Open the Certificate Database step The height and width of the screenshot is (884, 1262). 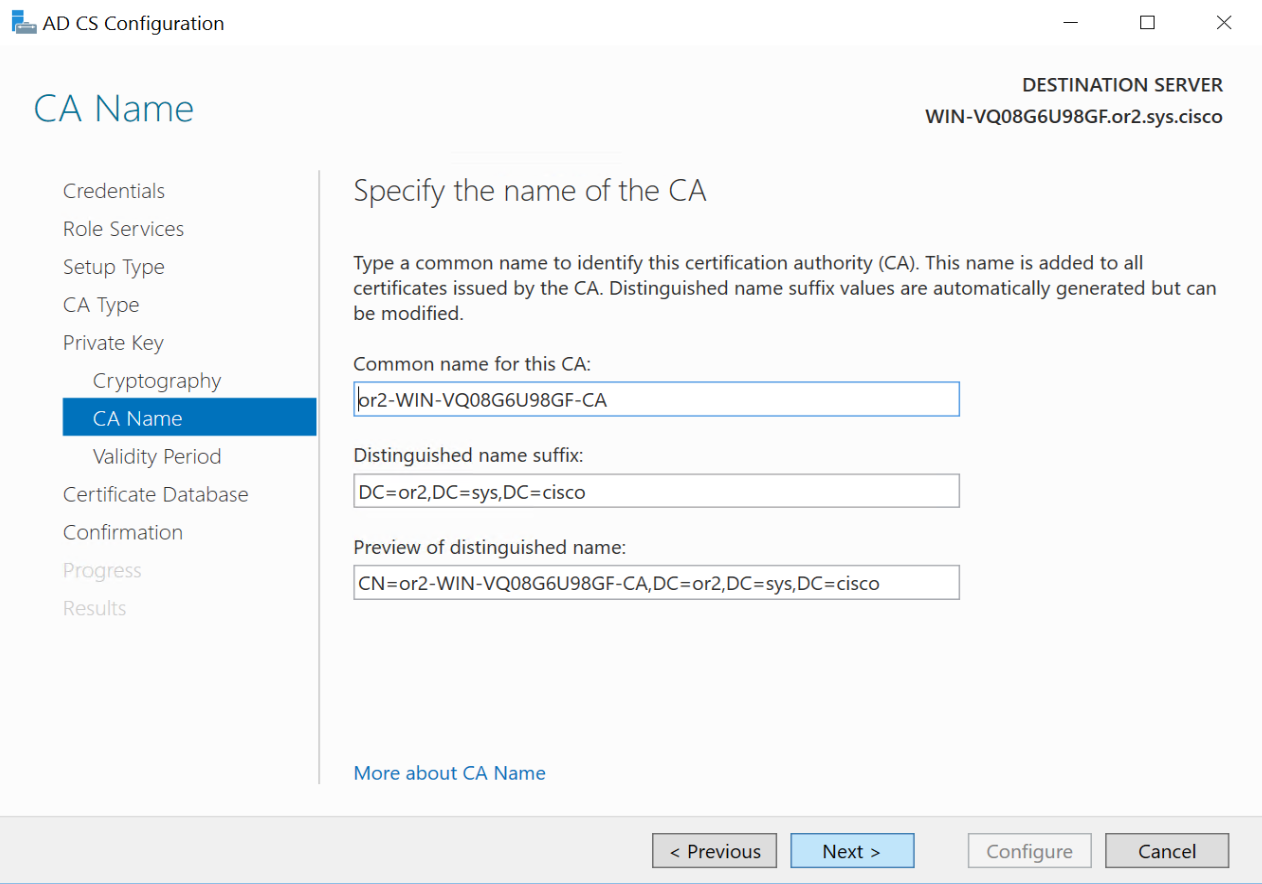click(x=155, y=495)
